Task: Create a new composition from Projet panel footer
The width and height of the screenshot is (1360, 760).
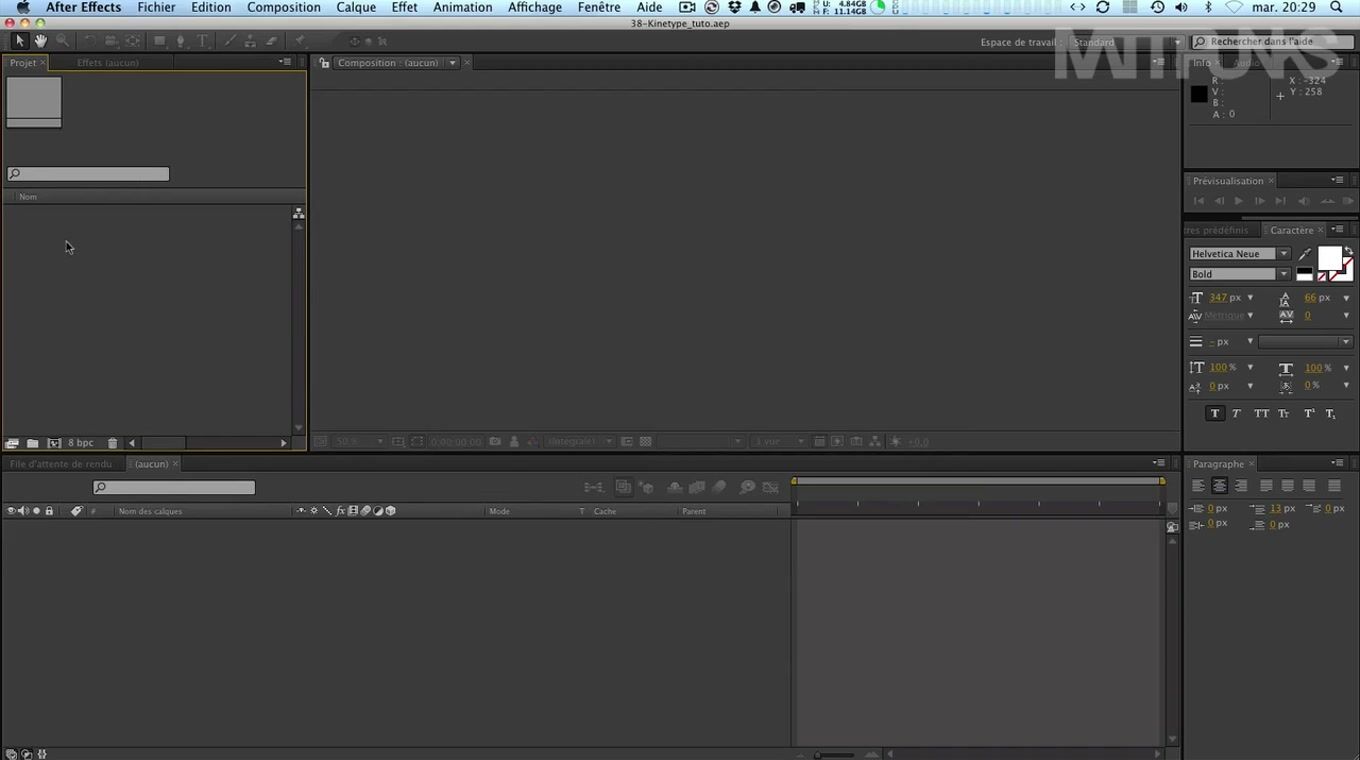Action: 54,443
